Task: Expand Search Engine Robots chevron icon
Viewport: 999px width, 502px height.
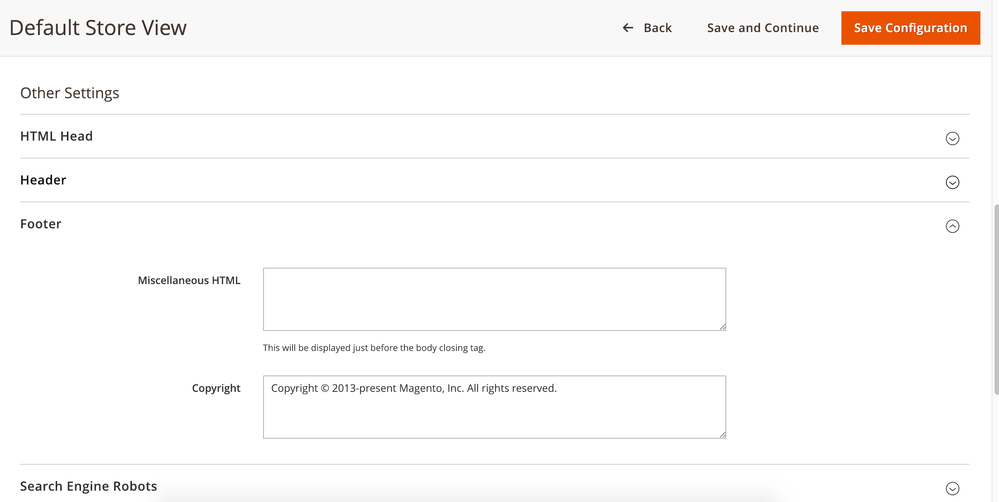Action: pyautogui.click(x=952, y=488)
